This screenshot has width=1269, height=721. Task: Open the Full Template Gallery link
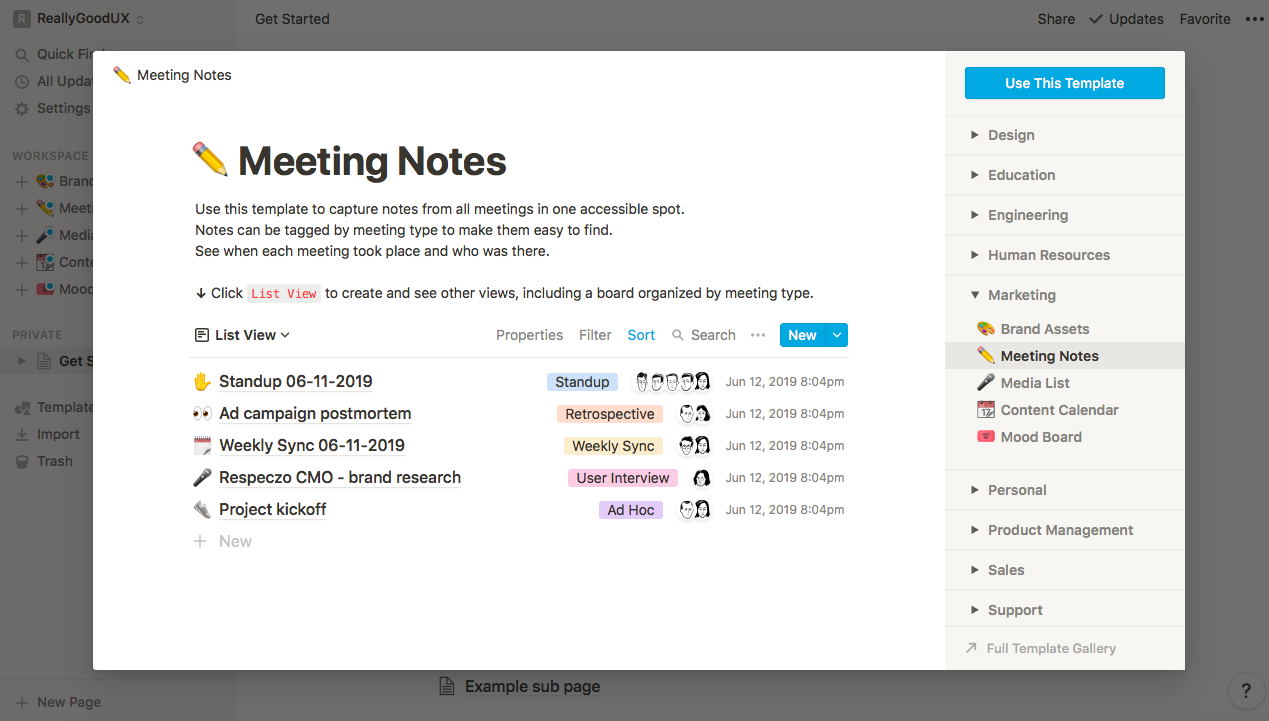click(1050, 648)
